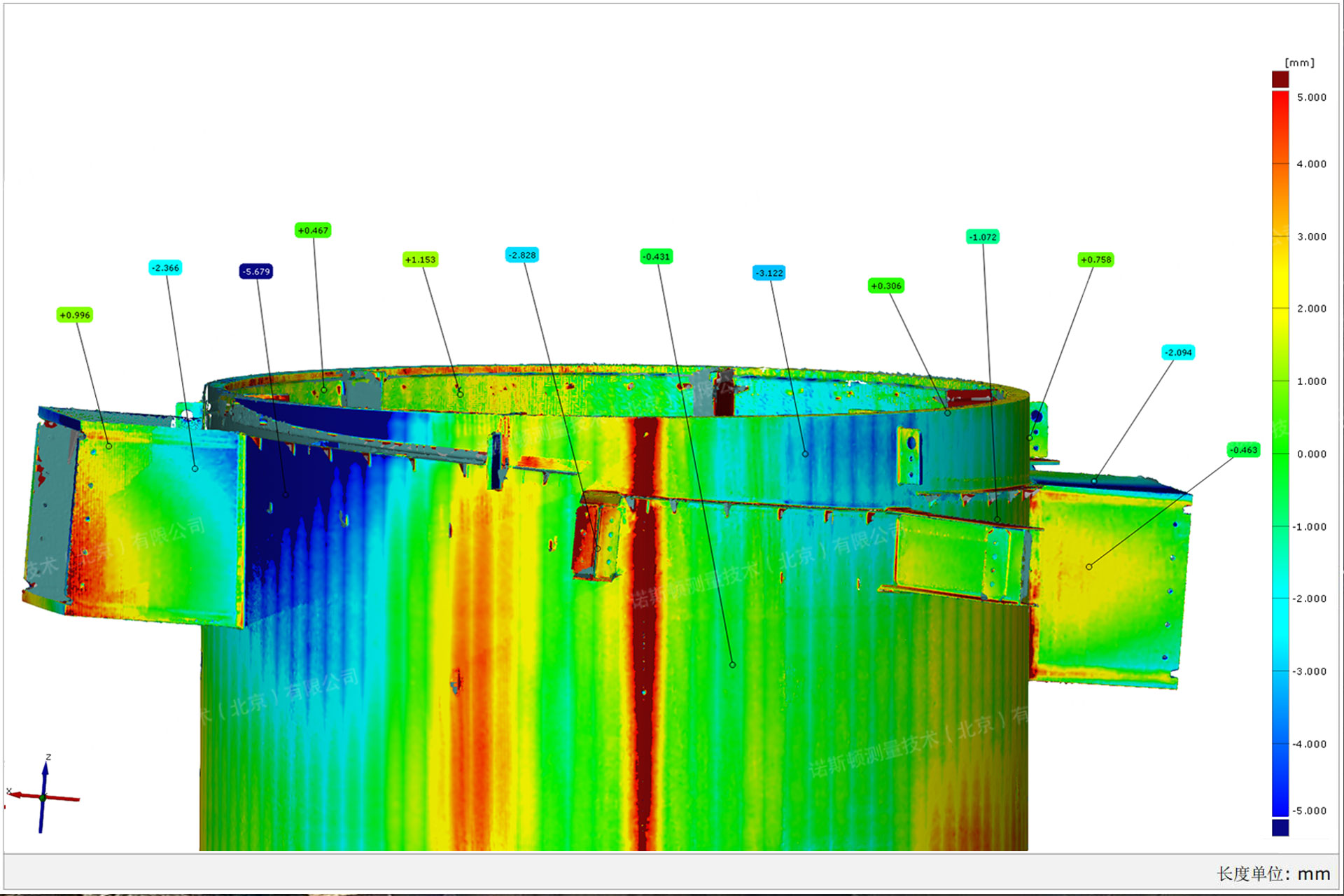Viewport: 1344px width, 896px height.
Task: Select the +0.996 deviation label
Action: point(75,315)
